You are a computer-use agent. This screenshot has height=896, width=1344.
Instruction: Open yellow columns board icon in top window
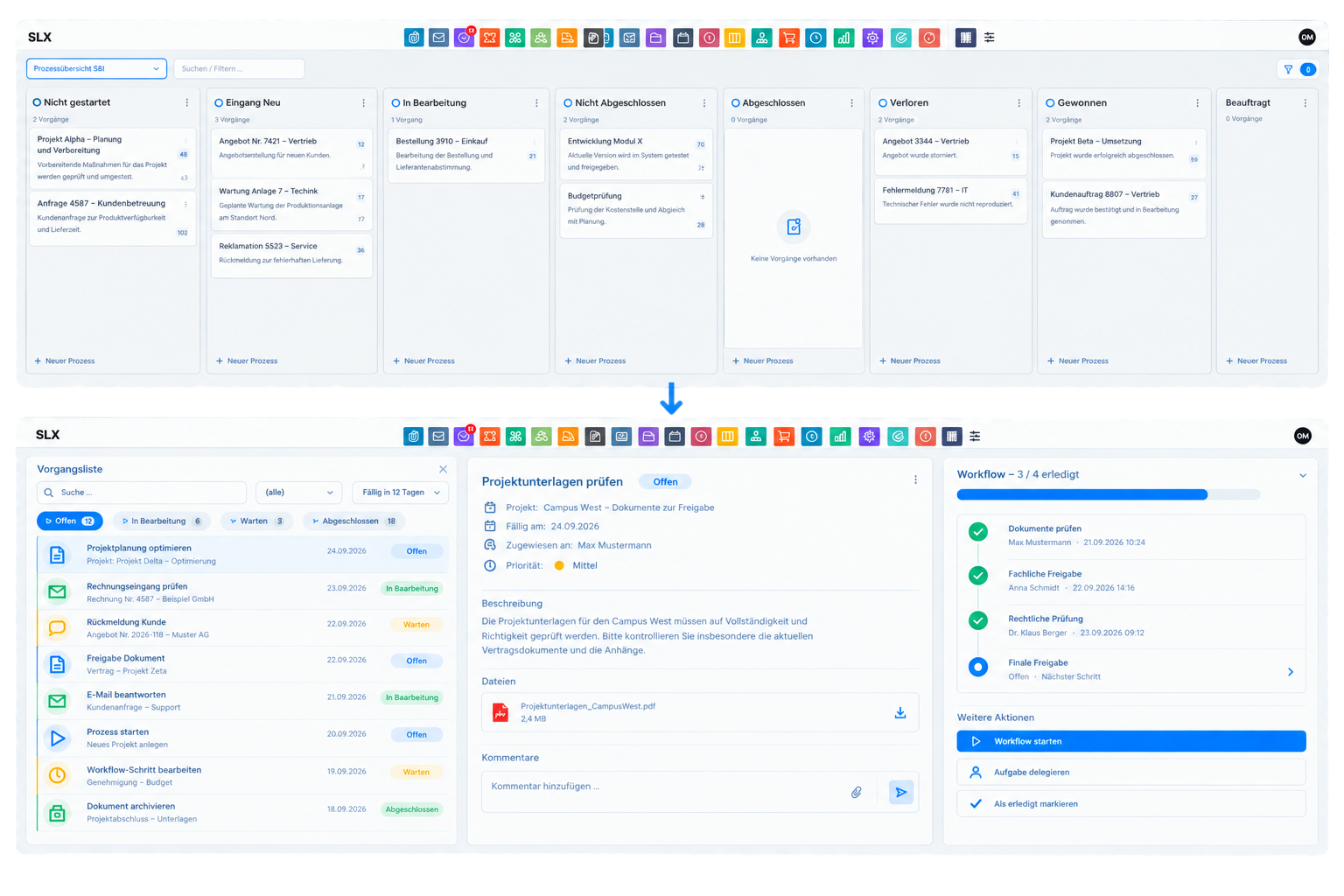click(735, 38)
